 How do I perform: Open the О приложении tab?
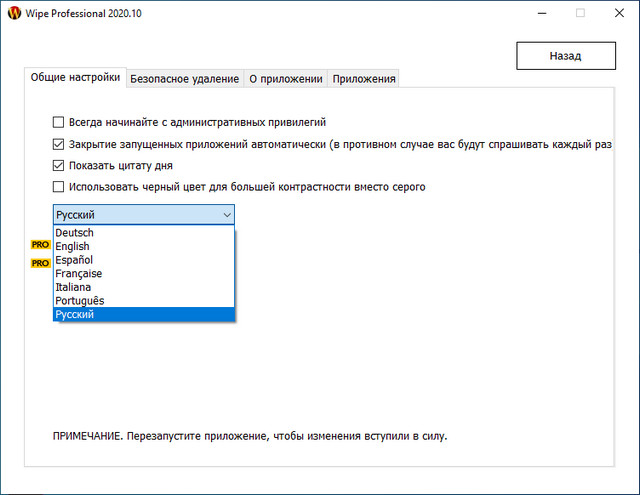(285, 79)
